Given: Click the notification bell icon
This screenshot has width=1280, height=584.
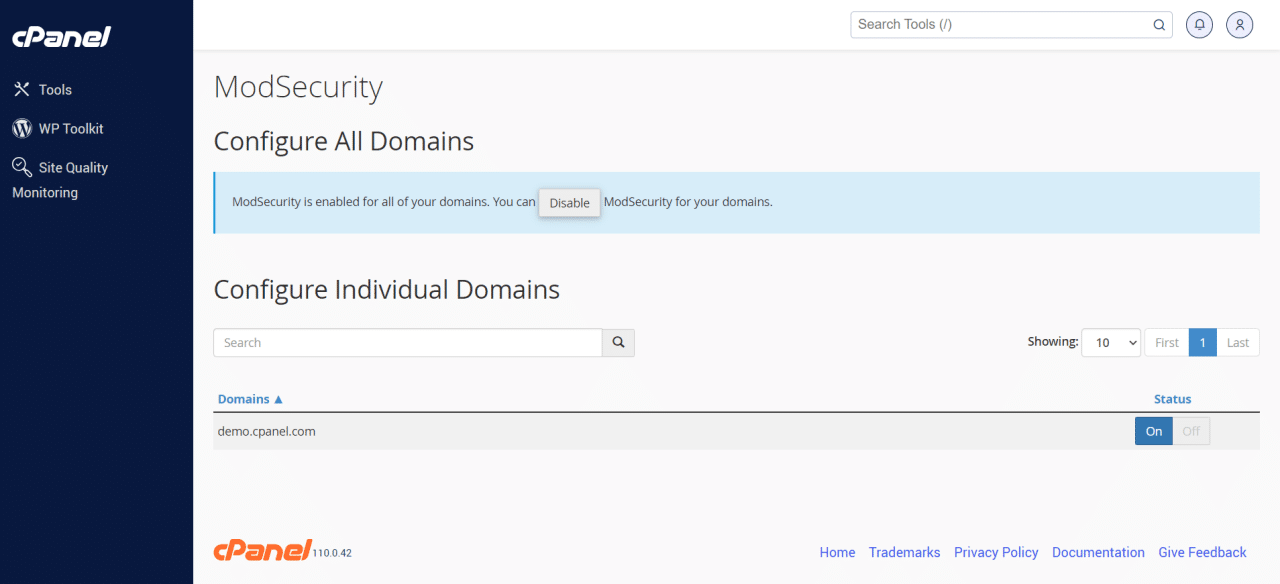Looking at the screenshot, I should [1199, 24].
